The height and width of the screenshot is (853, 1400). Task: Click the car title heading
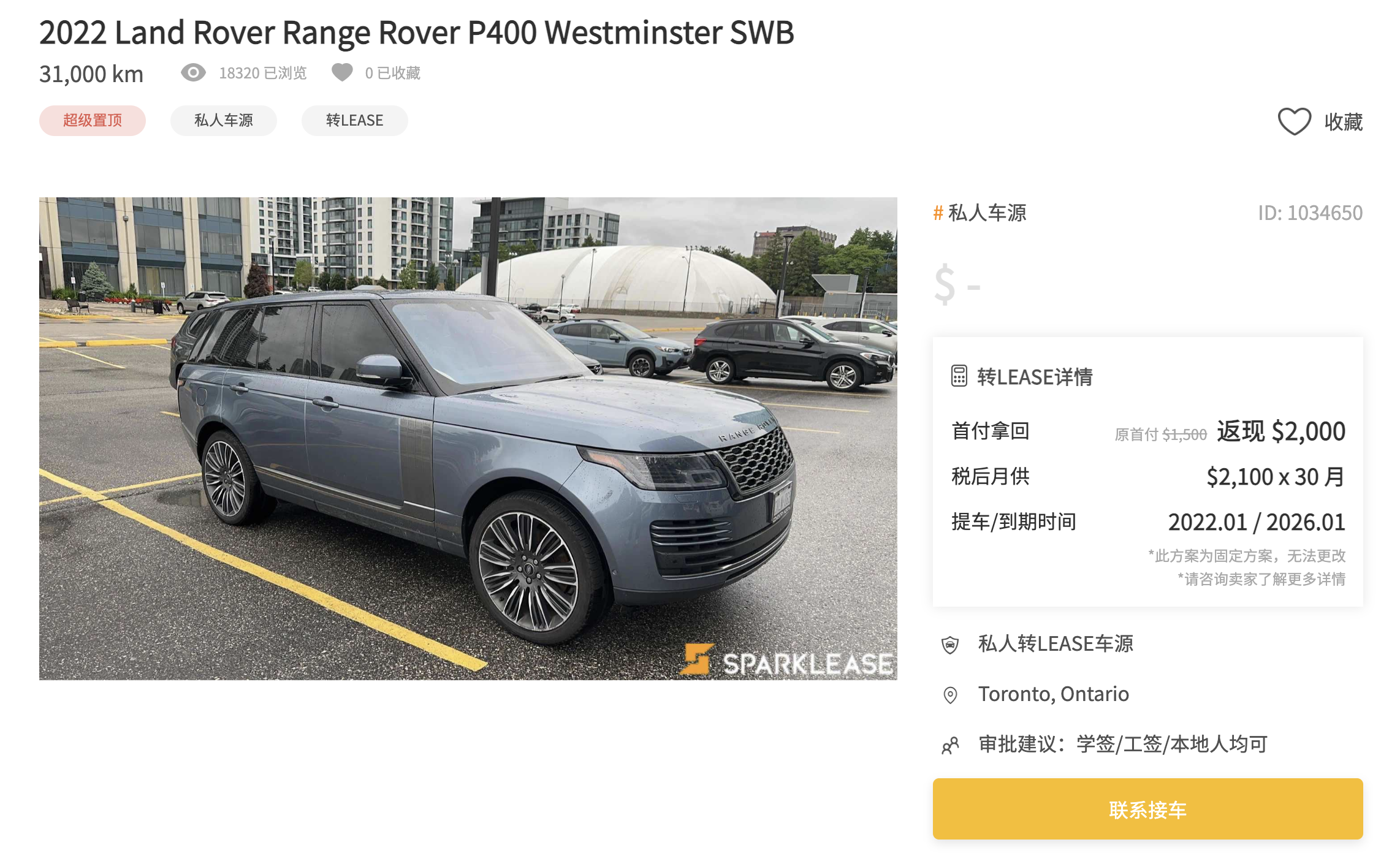tap(417, 32)
